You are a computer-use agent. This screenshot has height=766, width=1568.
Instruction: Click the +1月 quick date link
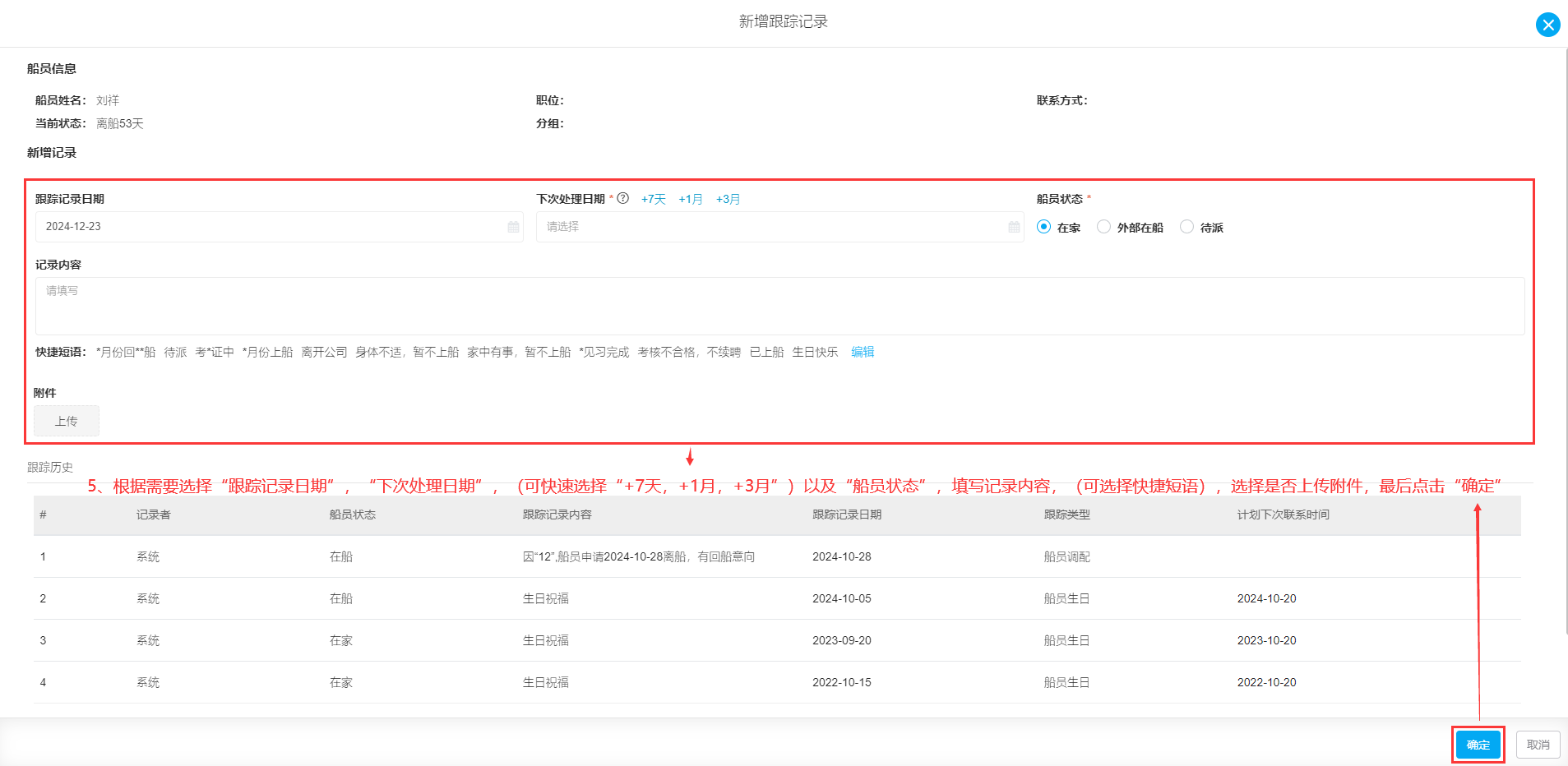pyautogui.click(x=691, y=199)
